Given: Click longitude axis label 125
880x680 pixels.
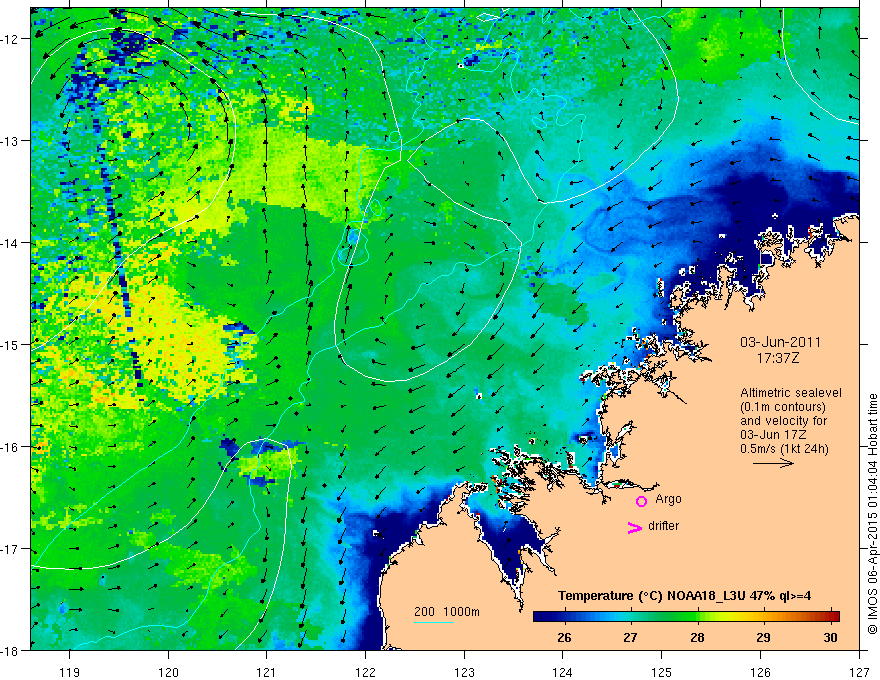Looking at the screenshot, I should (x=662, y=672).
